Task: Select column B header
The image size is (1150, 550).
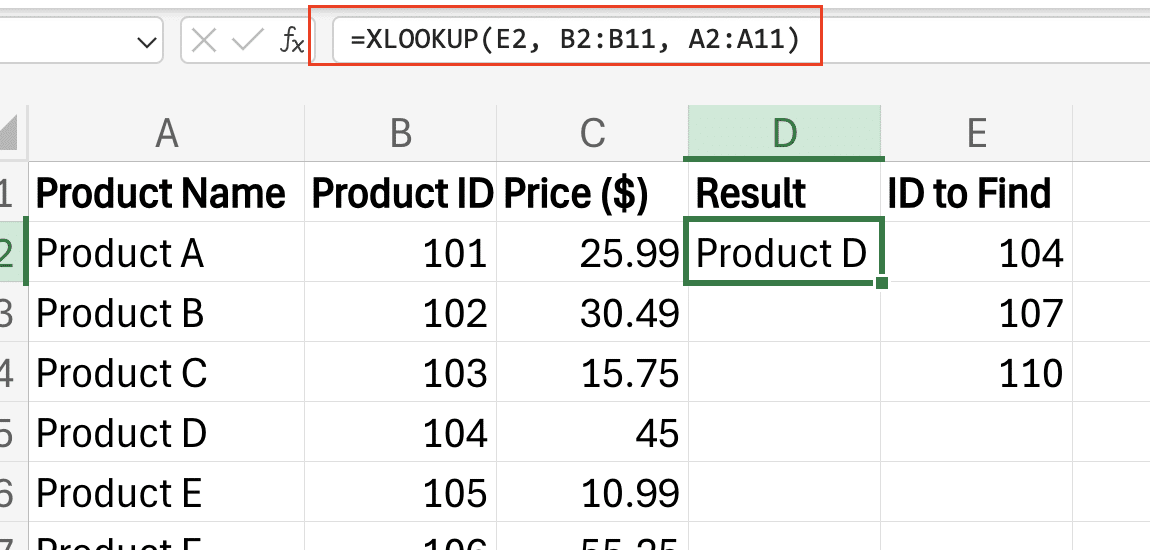Action: tap(400, 133)
